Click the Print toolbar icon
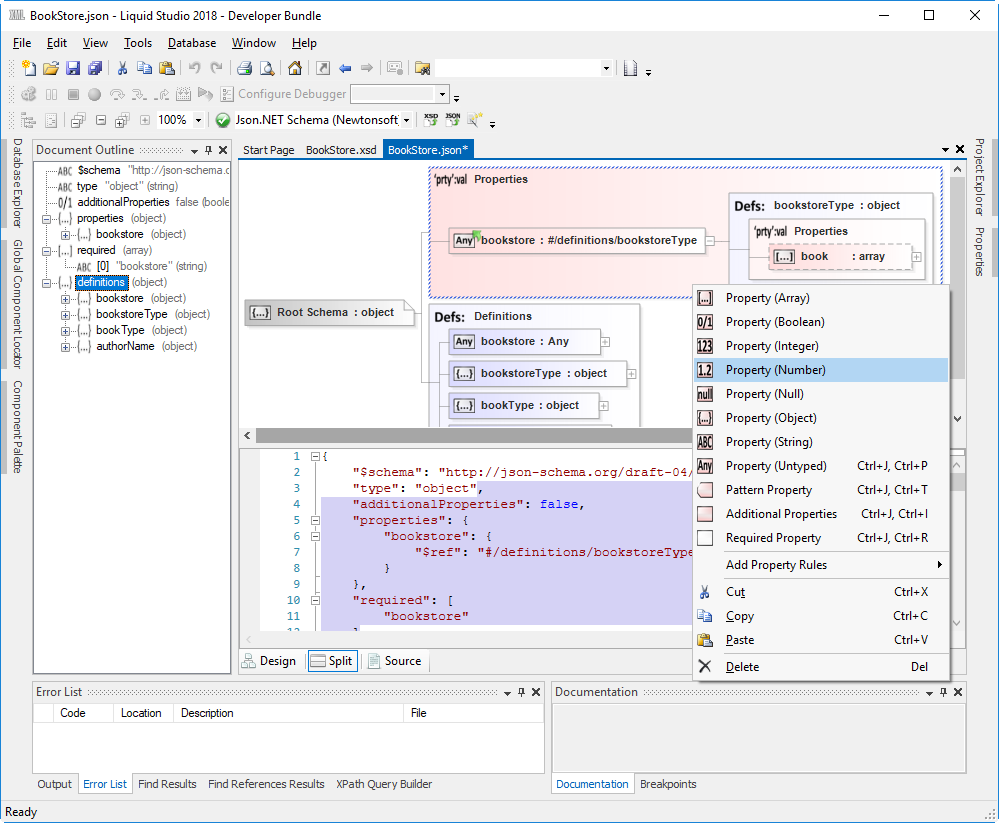 (x=244, y=68)
